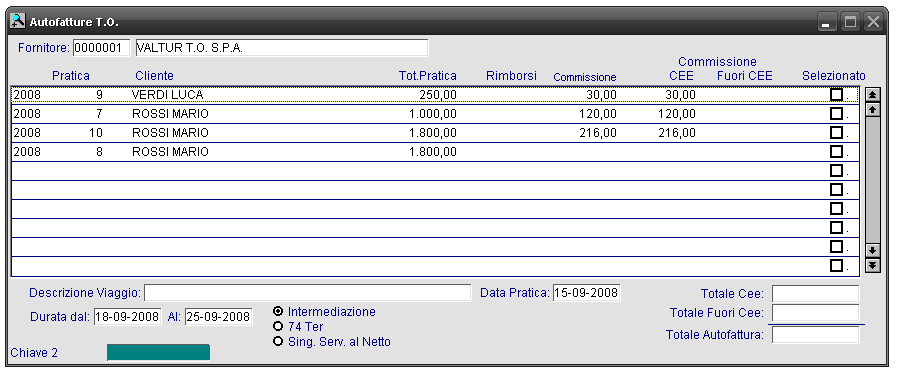Click the Descrizione Viaggio input field
897x376 pixels.
pos(307,293)
